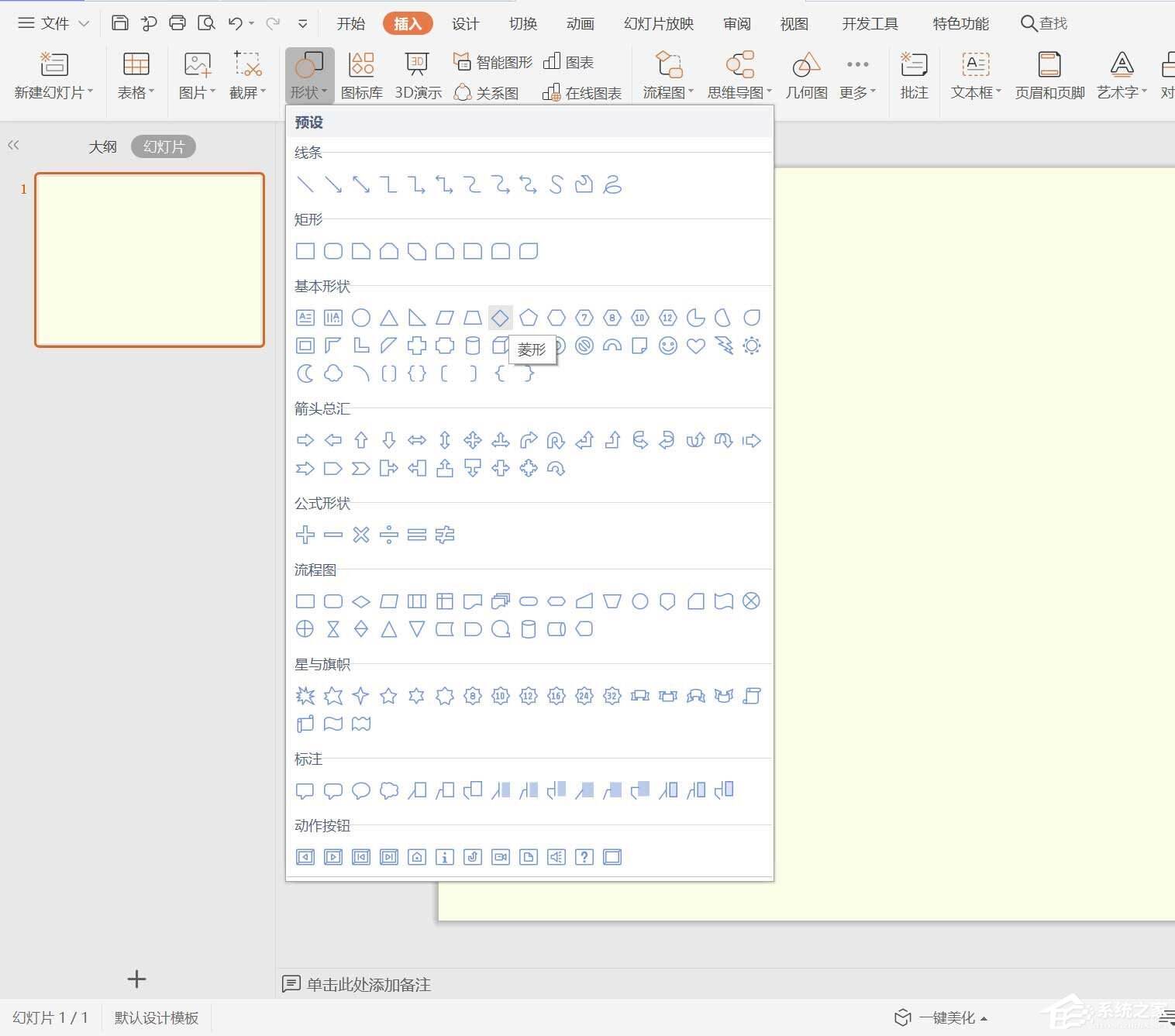Pick the straight line in lines section
Screen dimensions: 1175x1036
pos(305,184)
